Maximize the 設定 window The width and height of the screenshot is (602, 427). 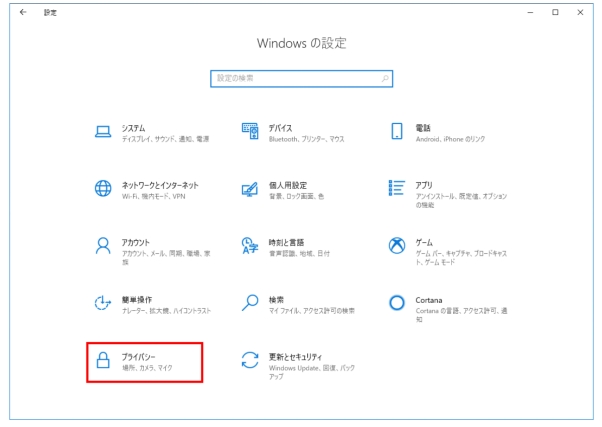pos(555,12)
